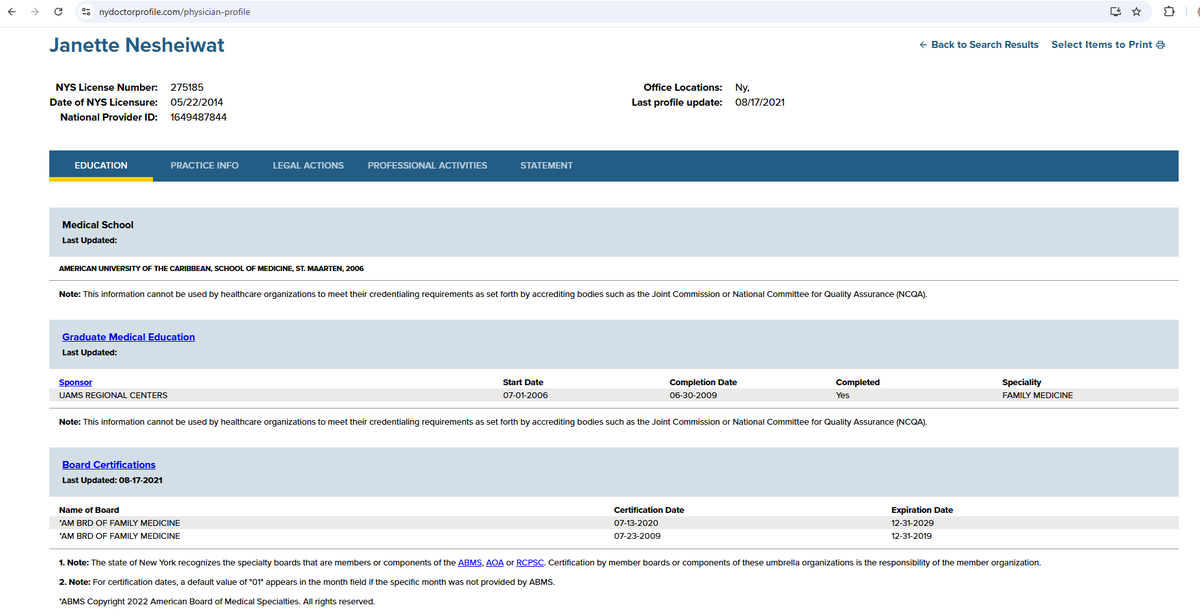Open the Education tab
This screenshot has width=1200, height=616.
(x=101, y=165)
